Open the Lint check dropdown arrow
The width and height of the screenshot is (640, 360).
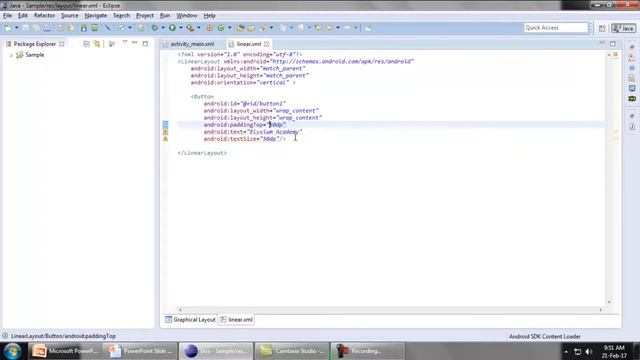(130, 28)
